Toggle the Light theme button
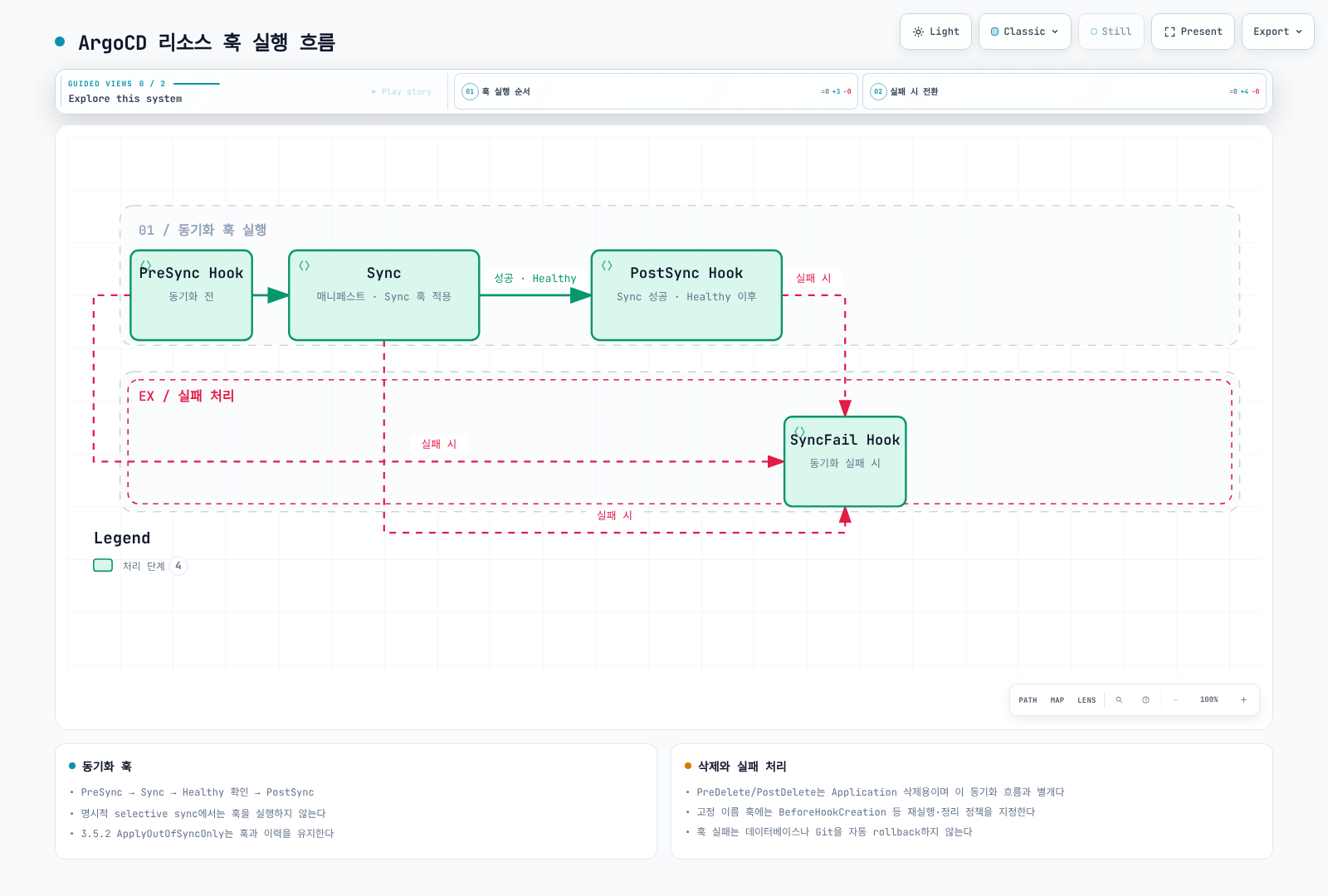Viewport: 1328px width, 896px height. coord(935,32)
